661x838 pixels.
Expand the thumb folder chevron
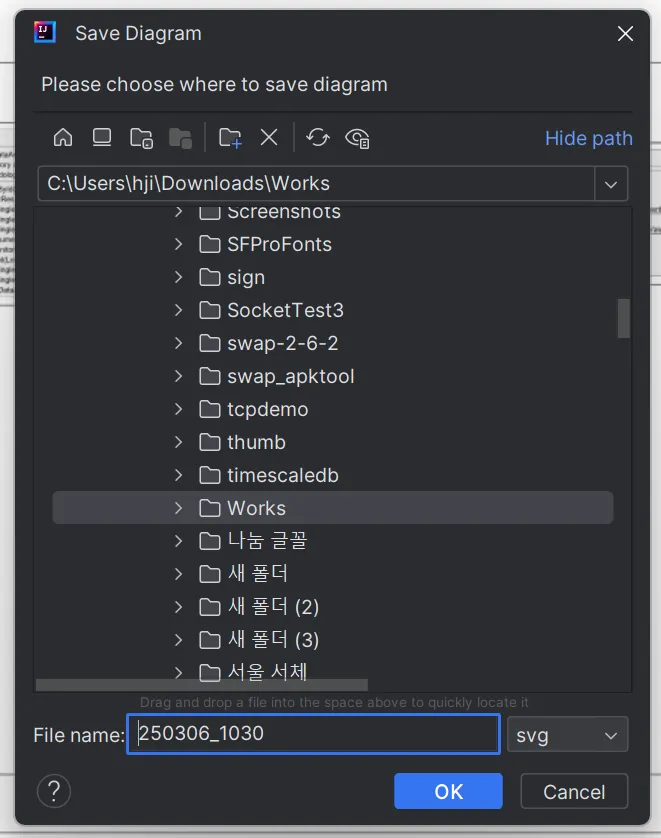pyautogui.click(x=178, y=443)
